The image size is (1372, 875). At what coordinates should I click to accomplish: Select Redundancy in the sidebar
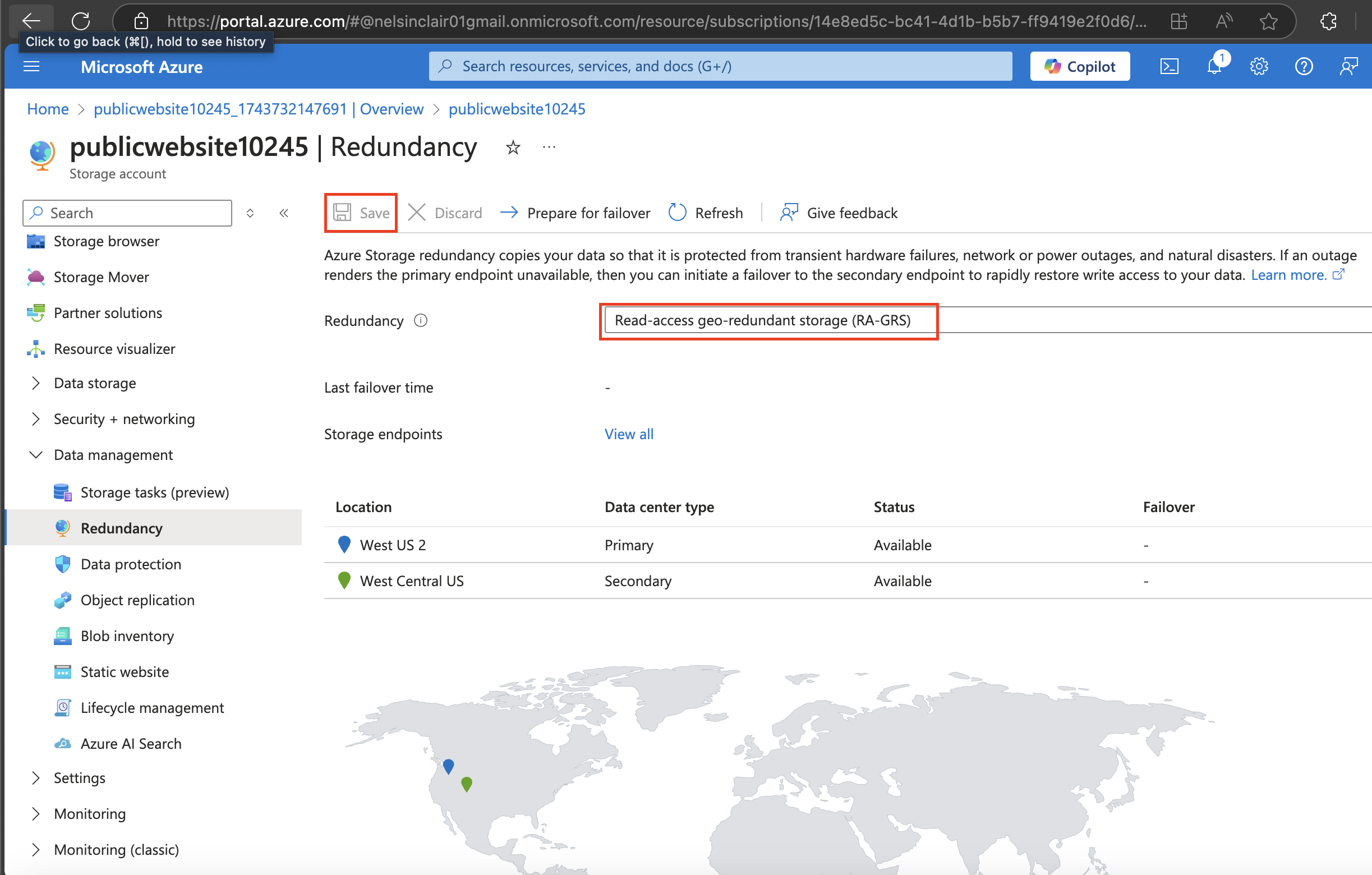tap(153, 528)
